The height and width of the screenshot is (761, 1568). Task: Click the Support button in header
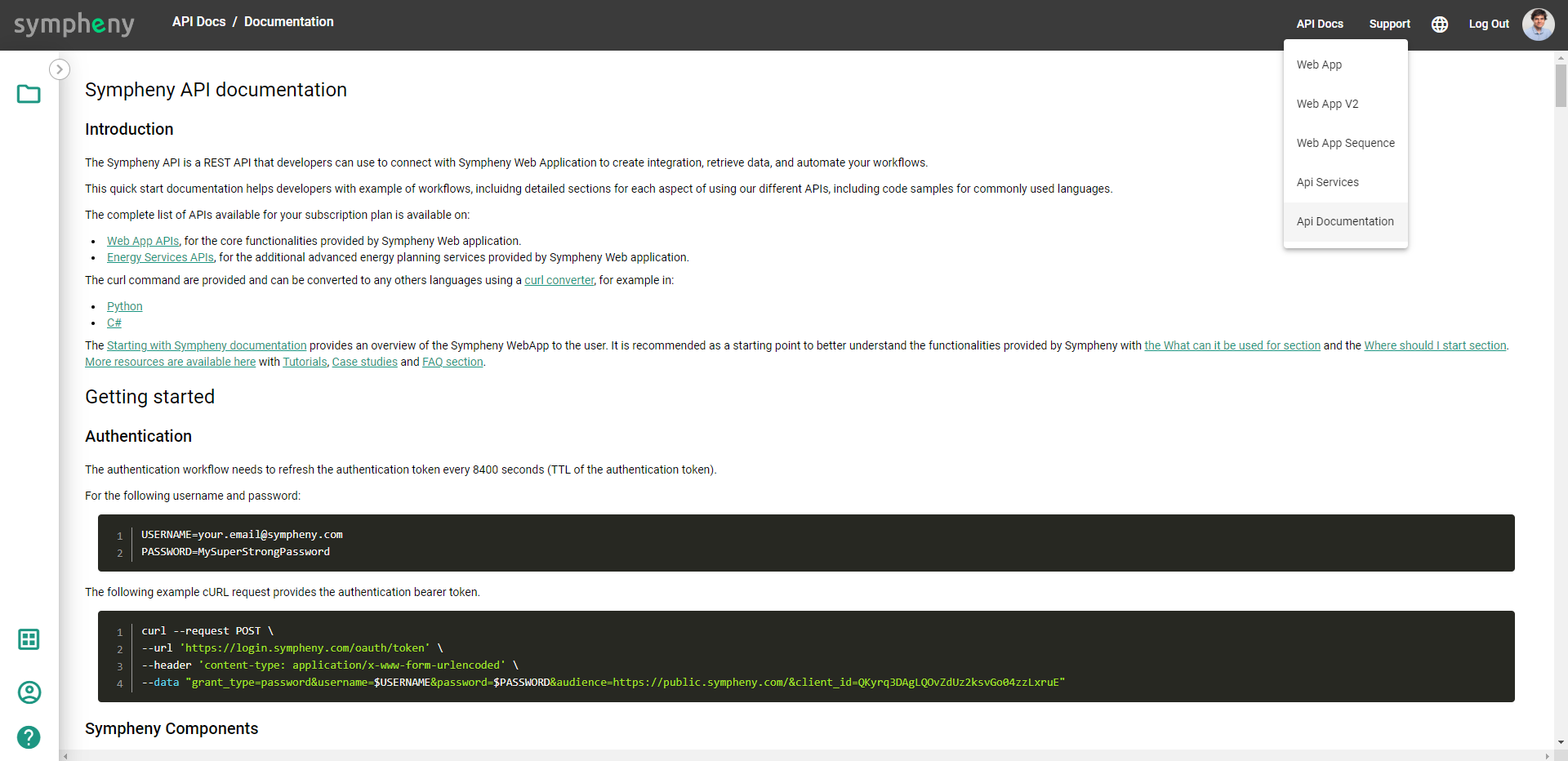[1389, 24]
